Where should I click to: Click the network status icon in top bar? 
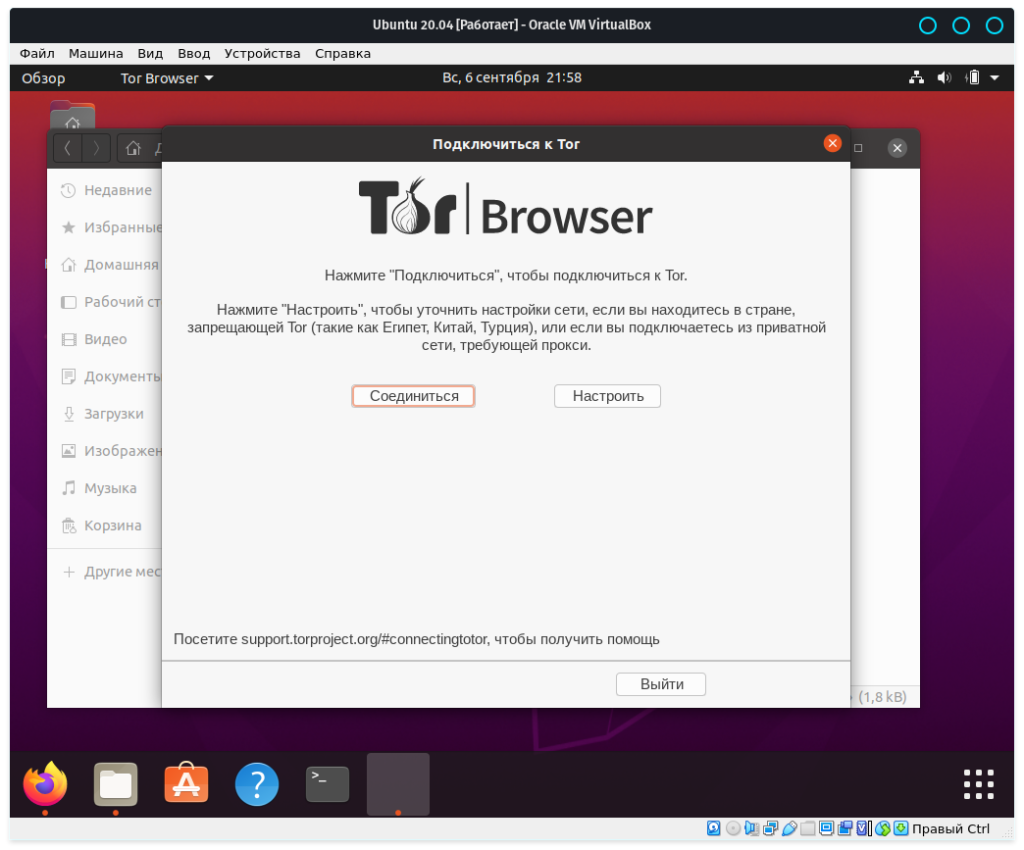pyautogui.click(x=916, y=78)
